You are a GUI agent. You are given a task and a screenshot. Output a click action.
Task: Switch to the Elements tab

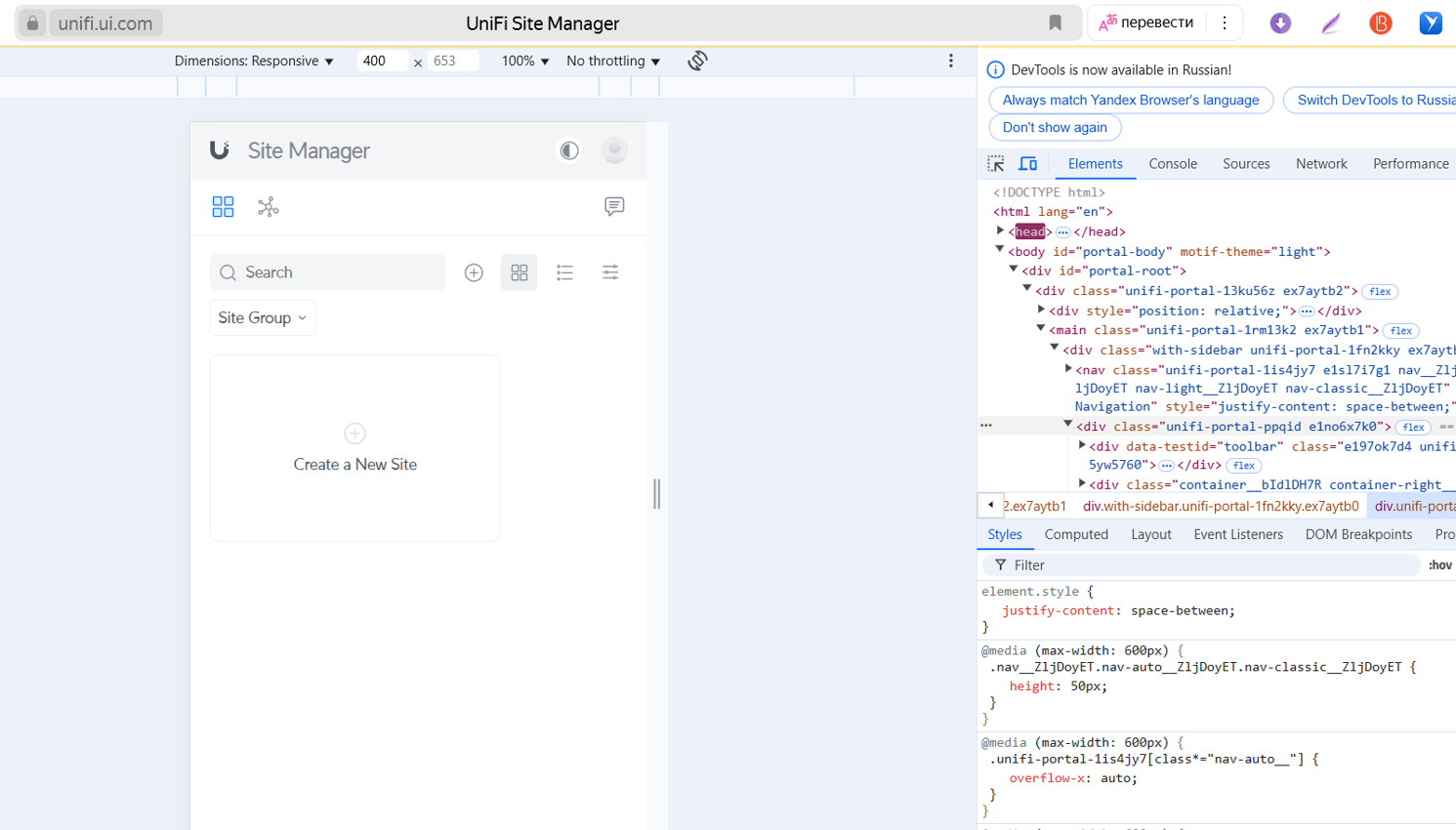[x=1095, y=164]
